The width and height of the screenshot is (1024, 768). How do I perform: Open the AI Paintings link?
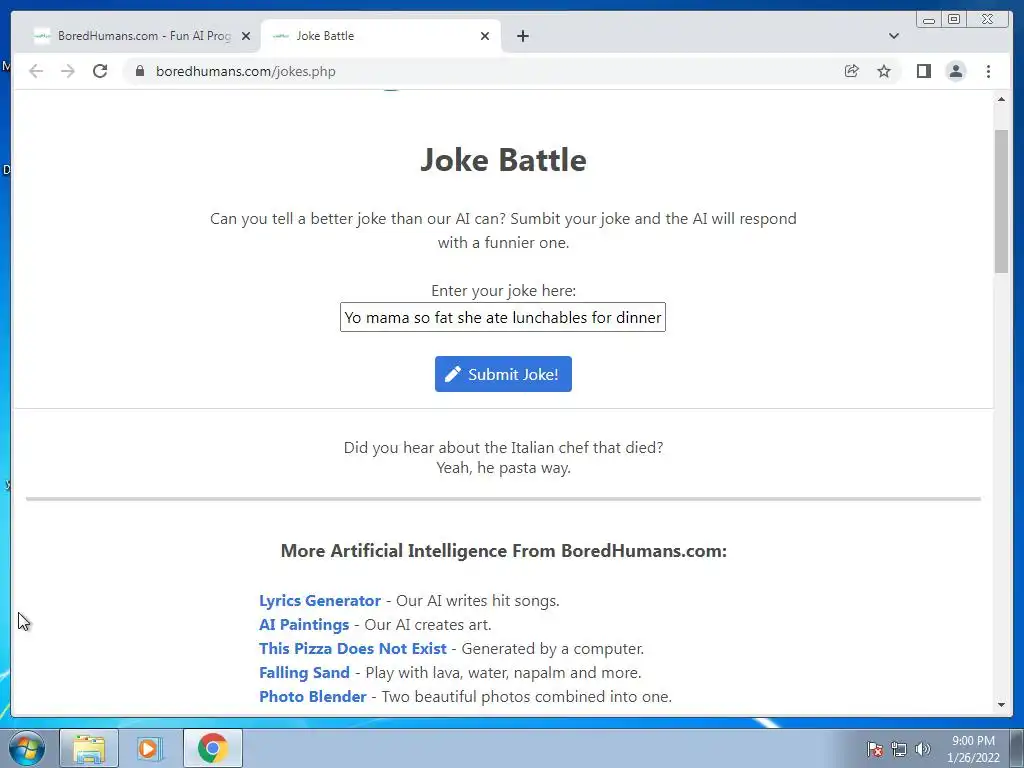coord(304,625)
